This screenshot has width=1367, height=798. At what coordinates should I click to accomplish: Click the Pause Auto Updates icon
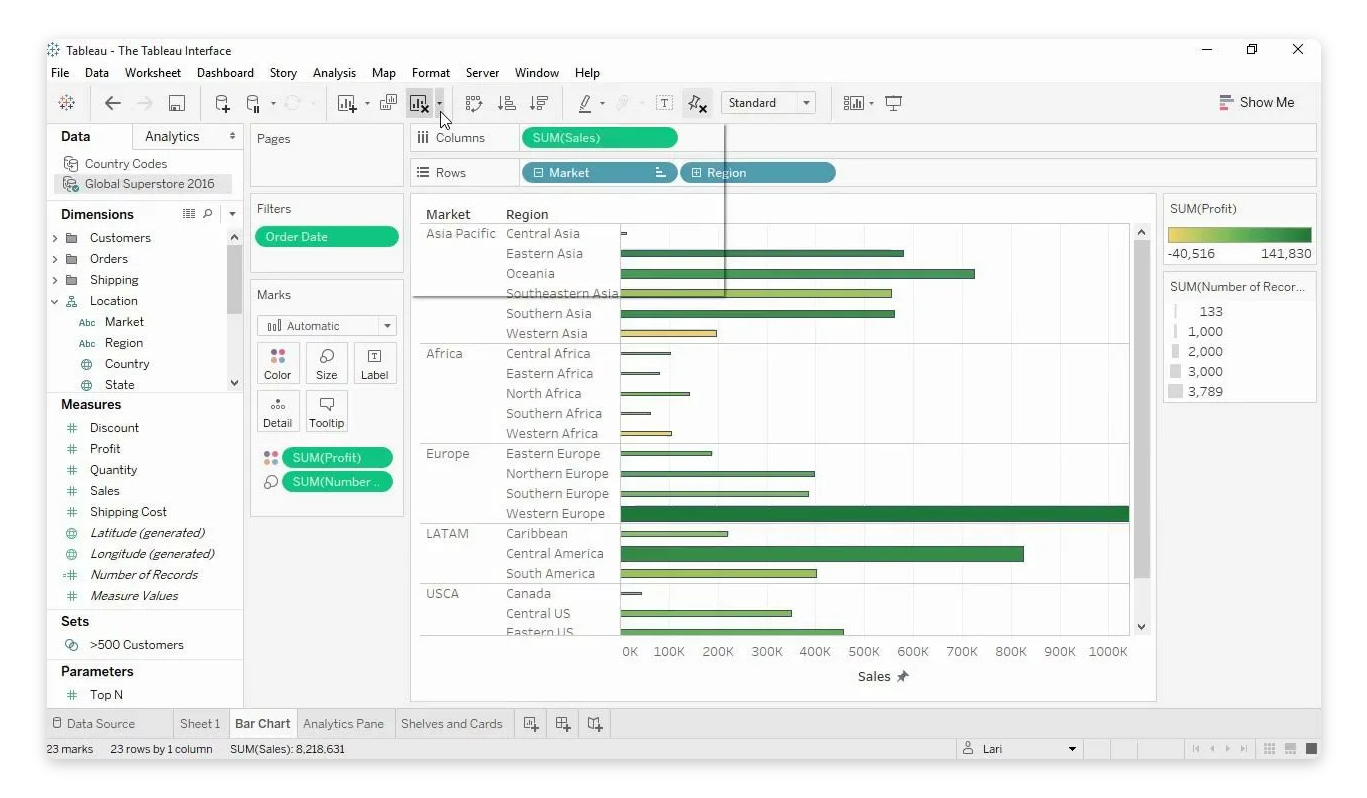253,103
